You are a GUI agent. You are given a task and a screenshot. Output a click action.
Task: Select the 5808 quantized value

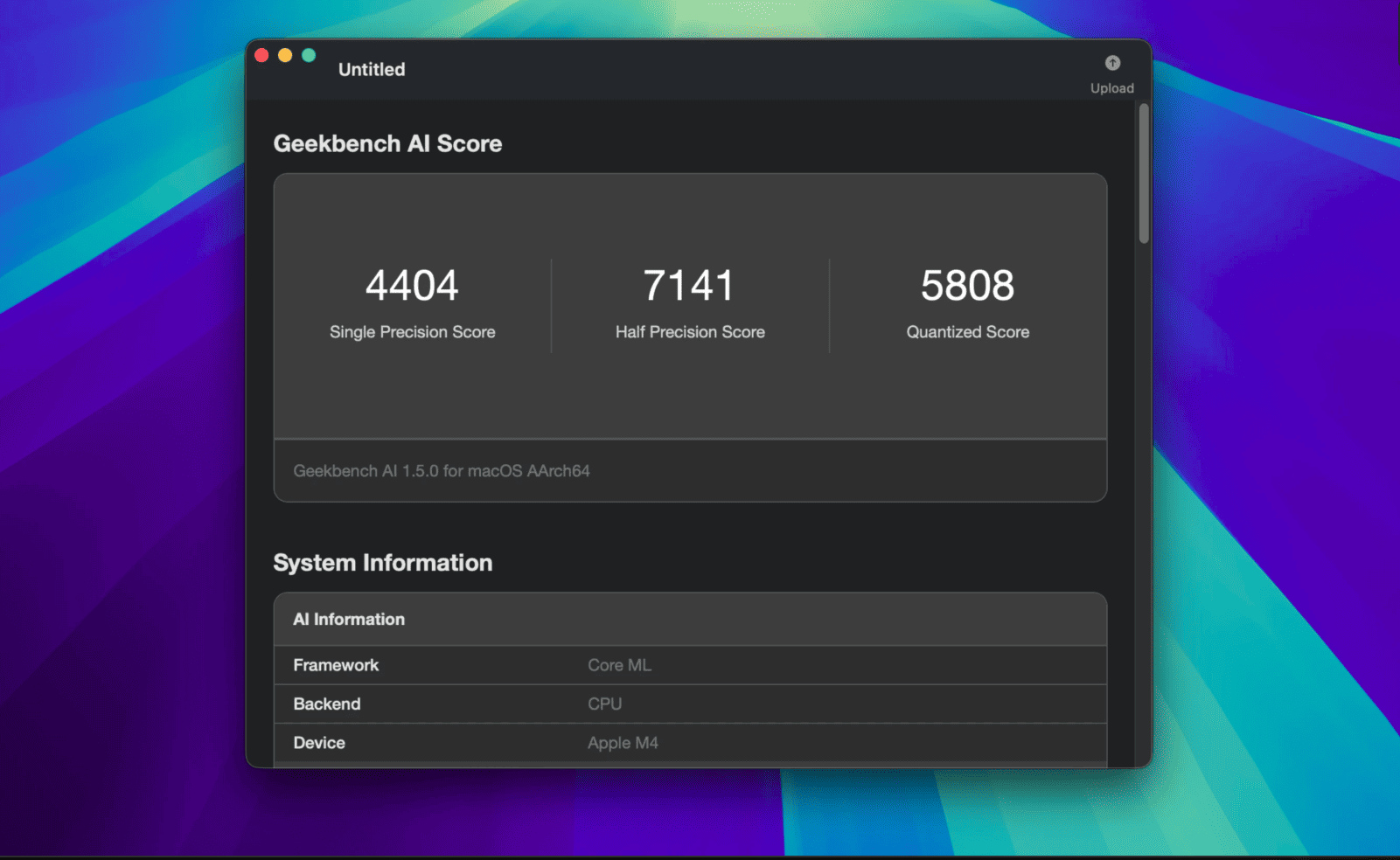[967, 285]
